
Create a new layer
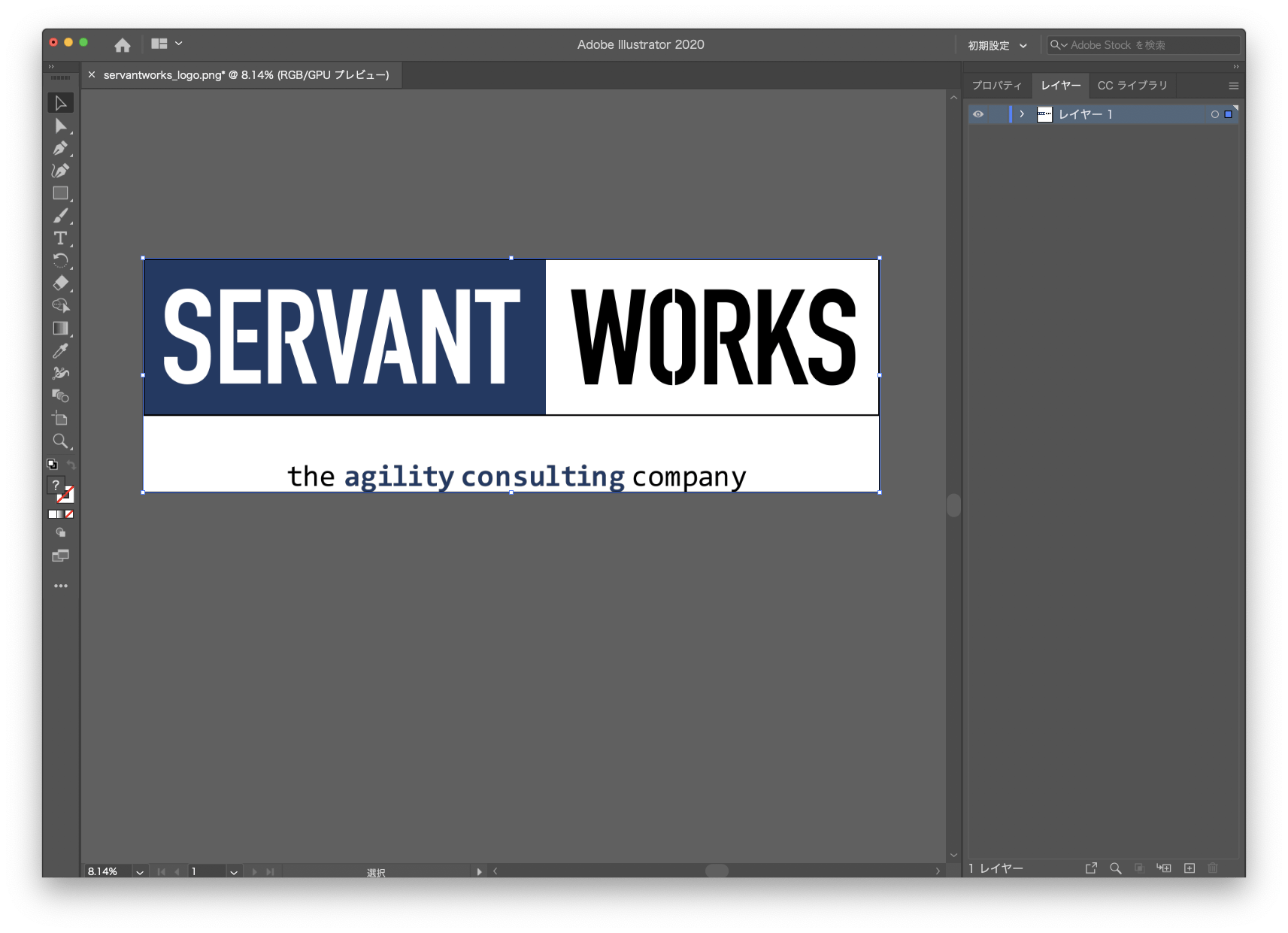tap(1190, 868)
